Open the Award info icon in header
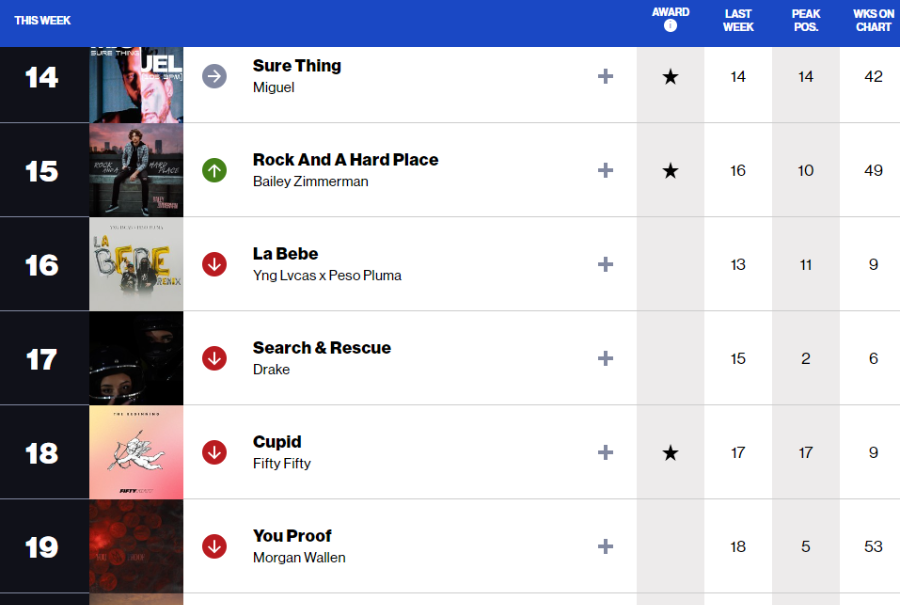Image resolution: width=900 pixels, height=605 pixels. click(x=670, y=26)
